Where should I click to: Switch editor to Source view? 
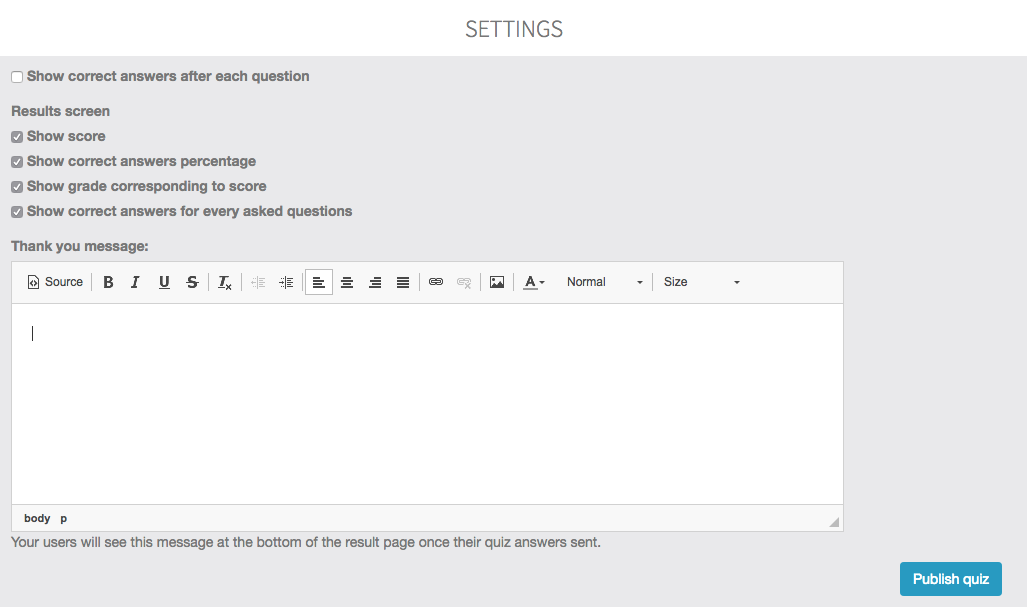pyautogui.click(x=55, y=282)
